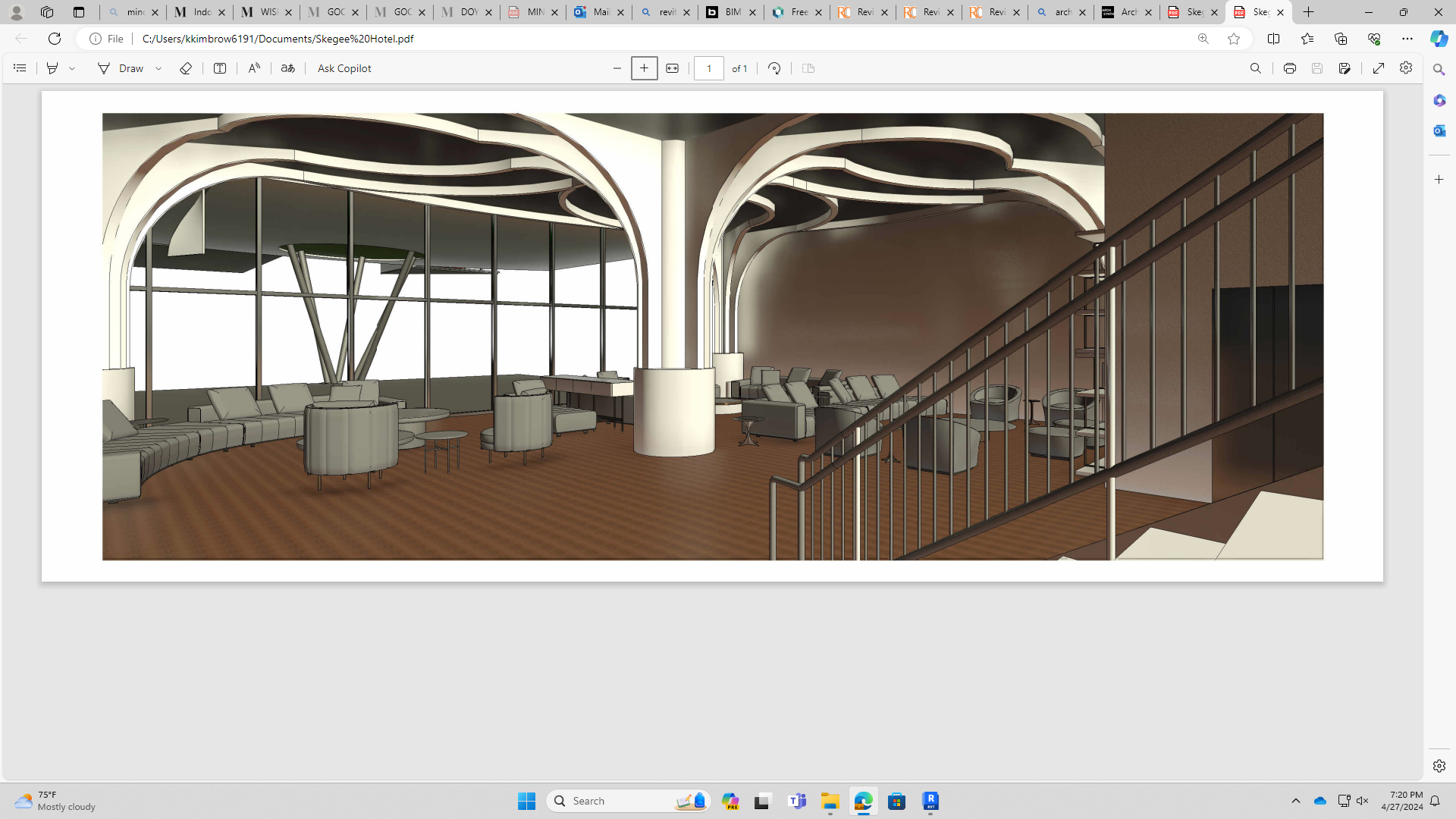Enter full screen PDF view
The width and height of the screenshot is (1456, 819).
[1379, 68]
